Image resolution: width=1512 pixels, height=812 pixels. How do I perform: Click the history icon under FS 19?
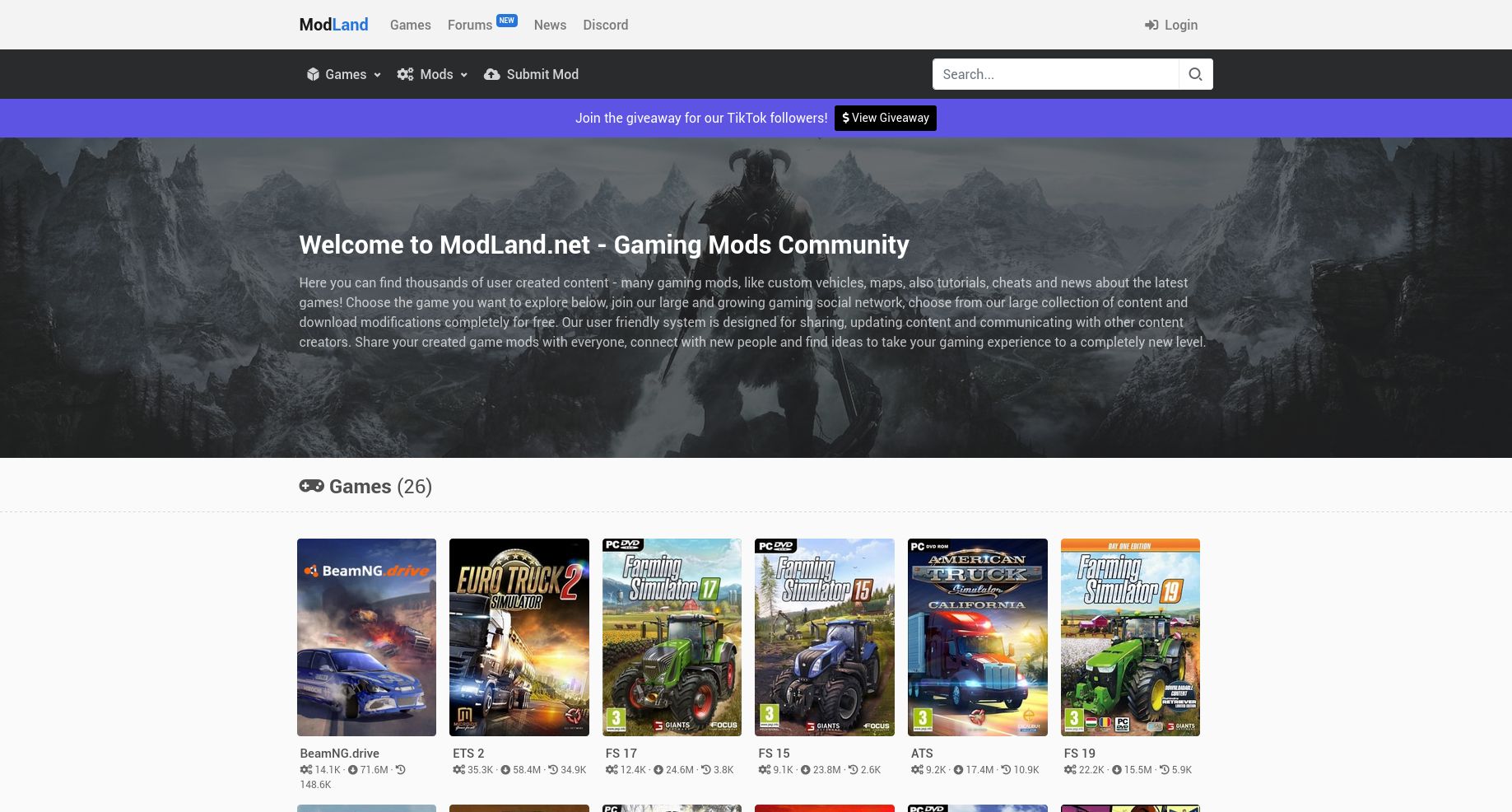(1165, 770)
